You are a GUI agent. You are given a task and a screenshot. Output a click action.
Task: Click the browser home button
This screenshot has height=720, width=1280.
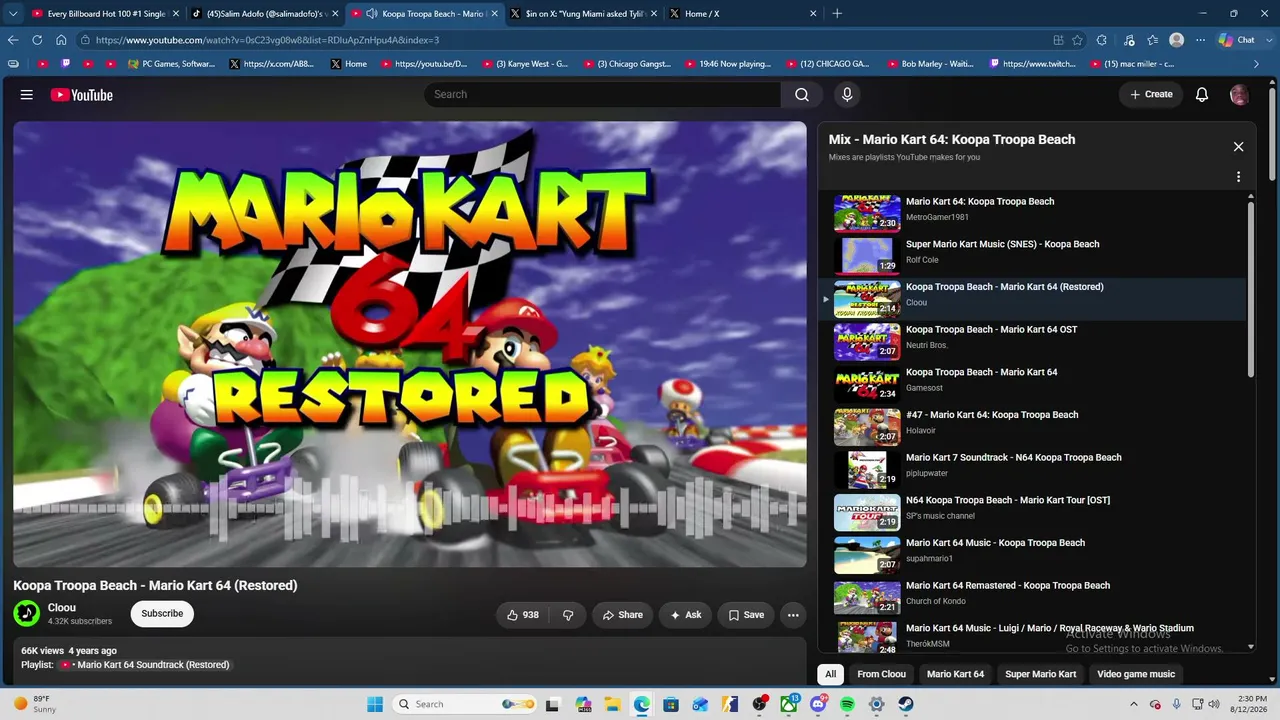coord(61,40)
